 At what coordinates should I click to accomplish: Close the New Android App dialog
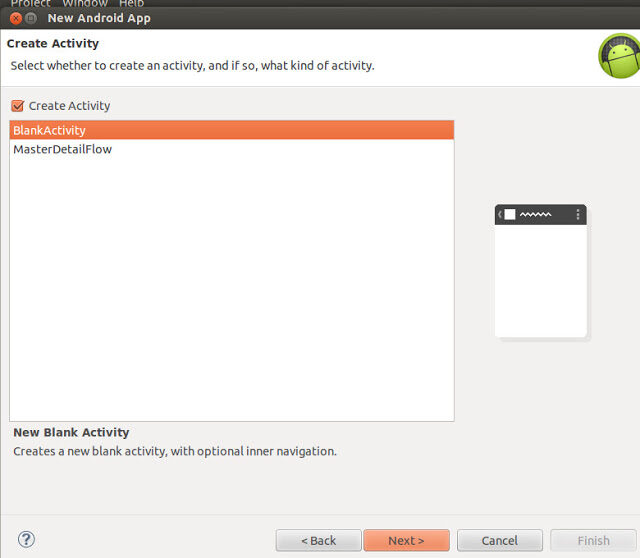coord(16,18)
